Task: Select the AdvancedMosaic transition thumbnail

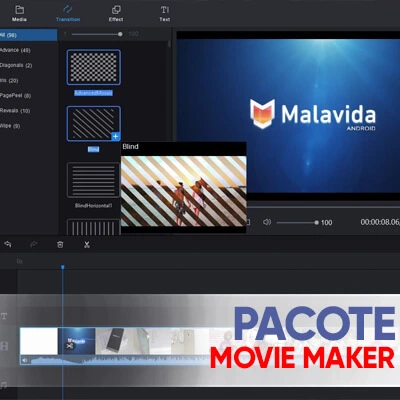Action: click(x=94, y=67)
